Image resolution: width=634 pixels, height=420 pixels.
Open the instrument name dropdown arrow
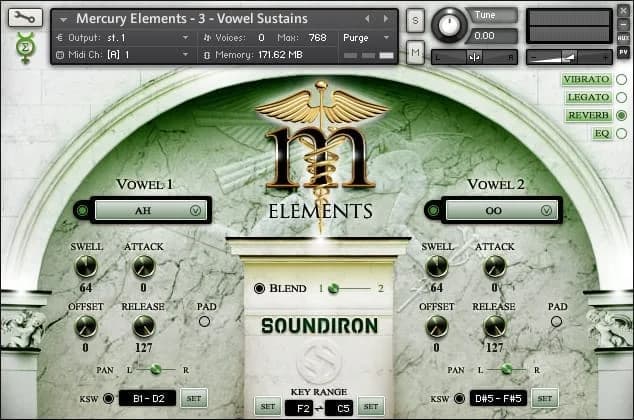click(63, 19)
